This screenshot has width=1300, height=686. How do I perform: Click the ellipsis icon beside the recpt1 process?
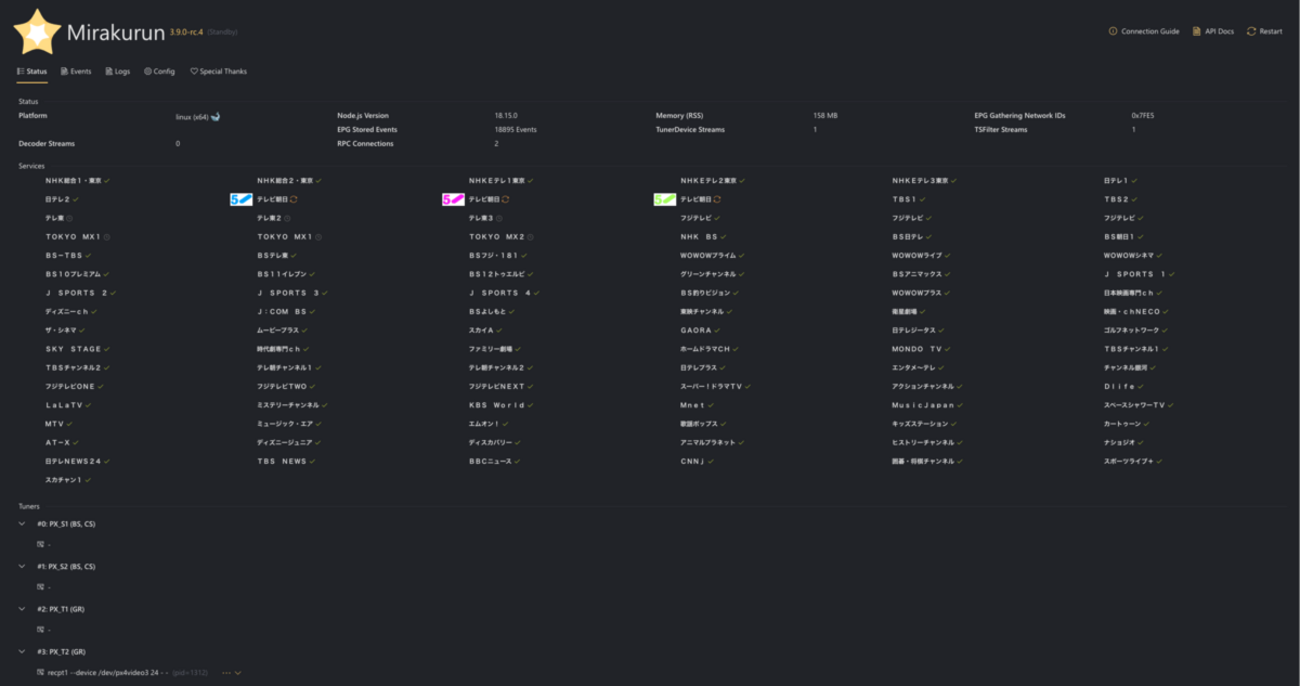(225, 673)
